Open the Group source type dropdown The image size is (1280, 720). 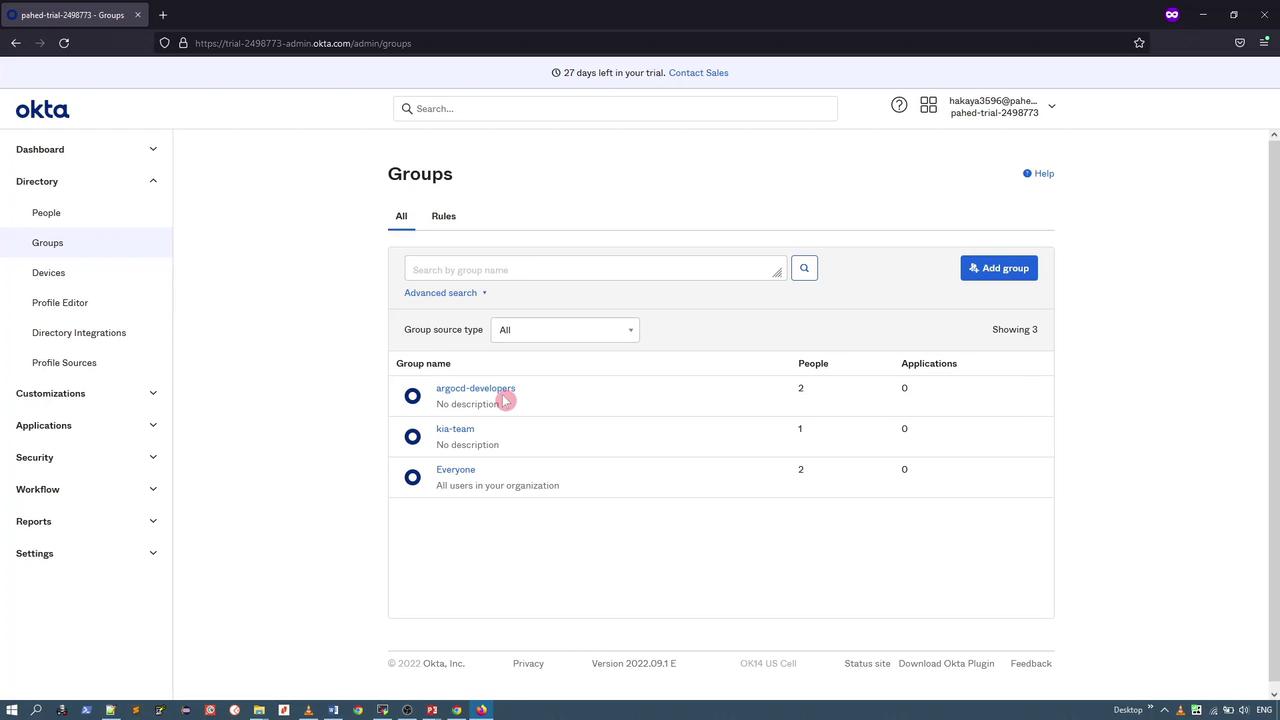pos(565,330)
